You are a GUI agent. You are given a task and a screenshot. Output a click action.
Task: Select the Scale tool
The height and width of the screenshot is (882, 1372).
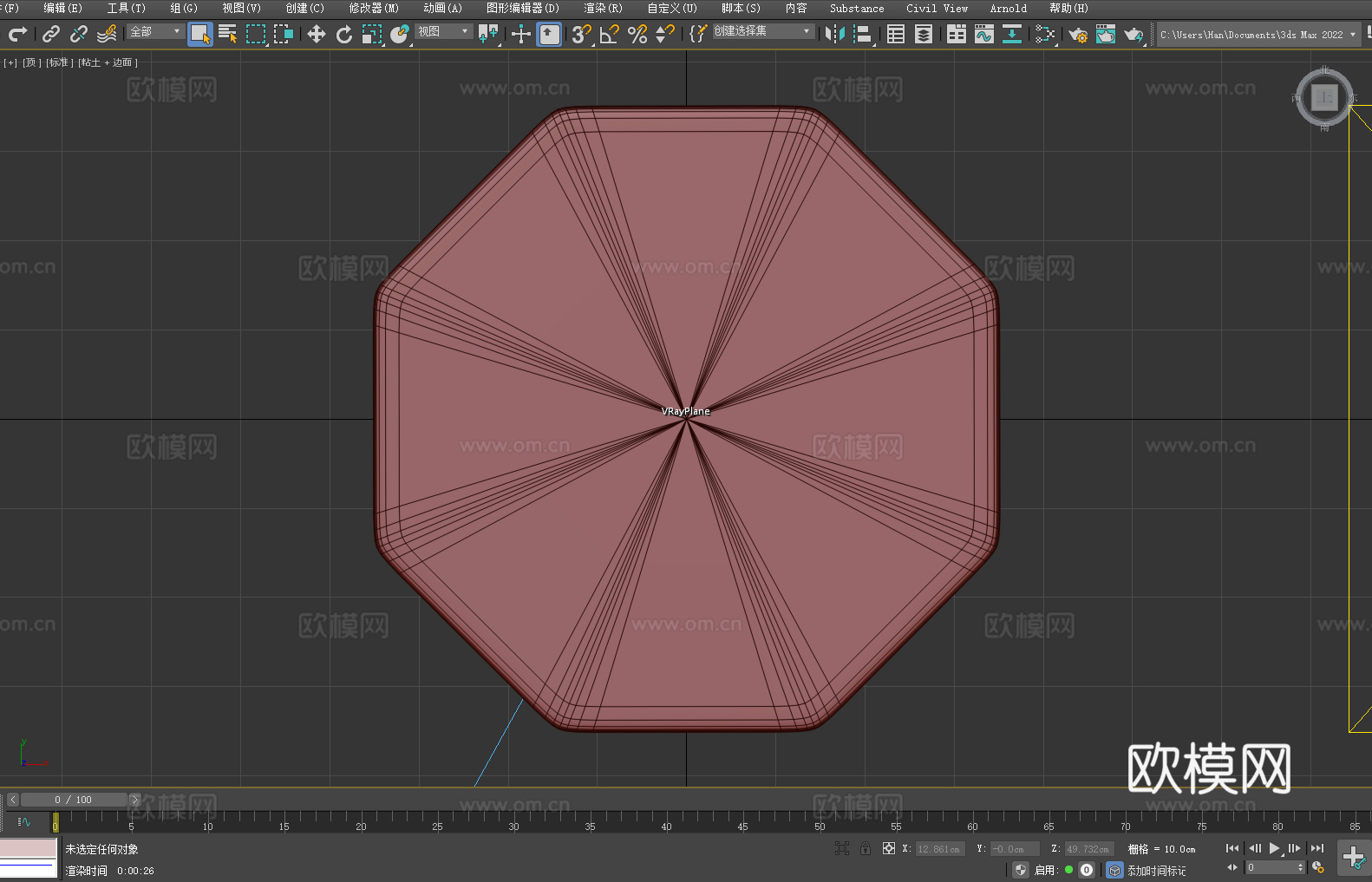(372, 34)
